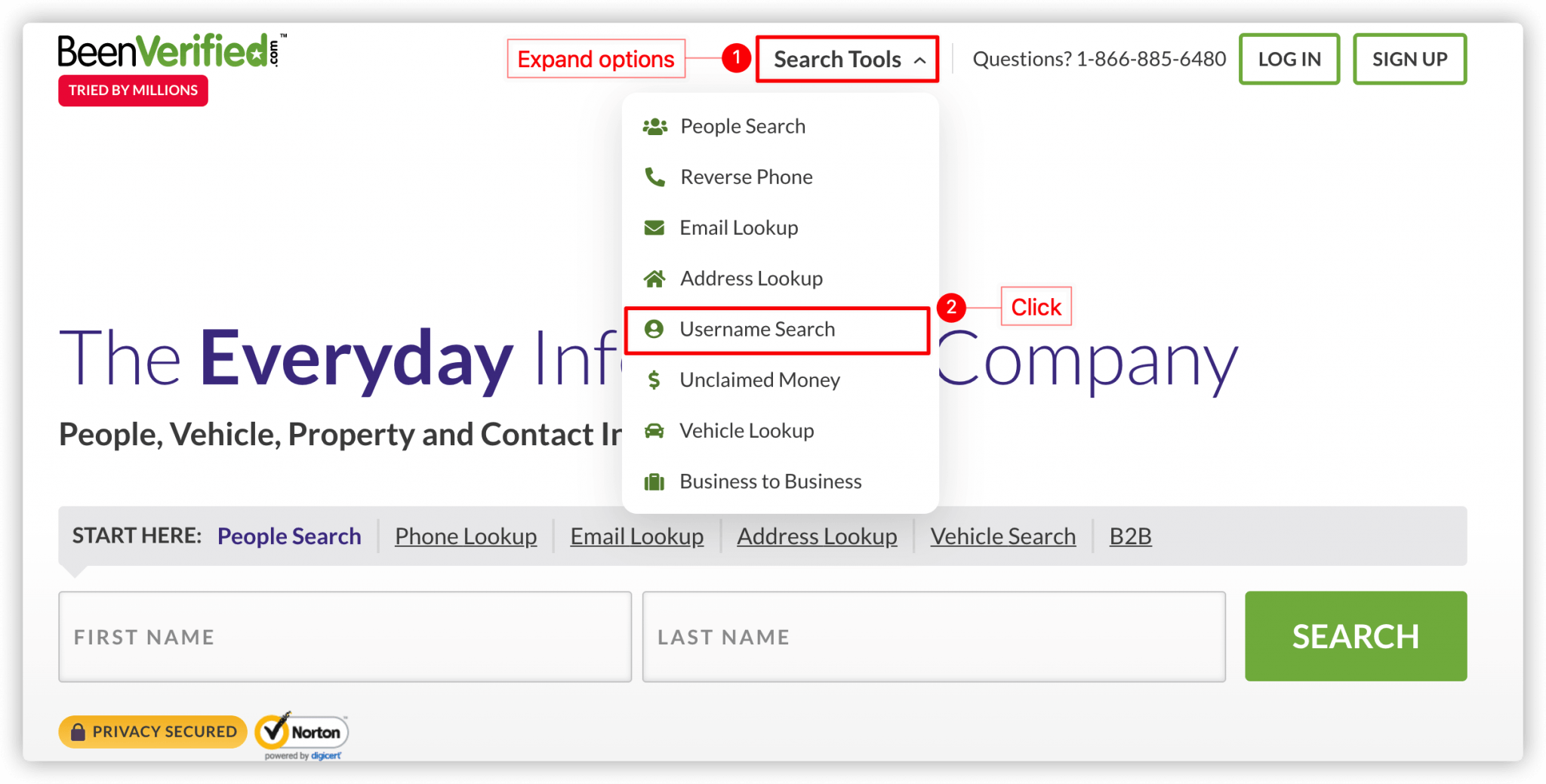Click the Norton secured badge
This screenshot has height=784, width=1546.
coord(302,734)
